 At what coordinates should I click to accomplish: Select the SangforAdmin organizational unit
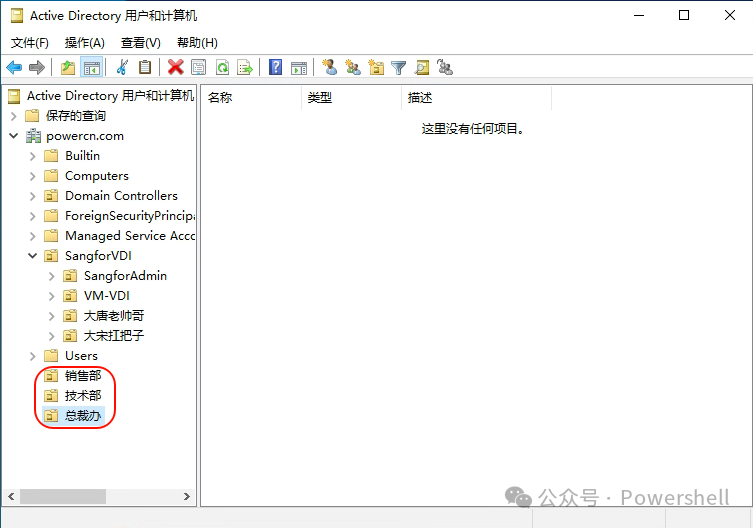pyautogui.click(x=125, y=276)
